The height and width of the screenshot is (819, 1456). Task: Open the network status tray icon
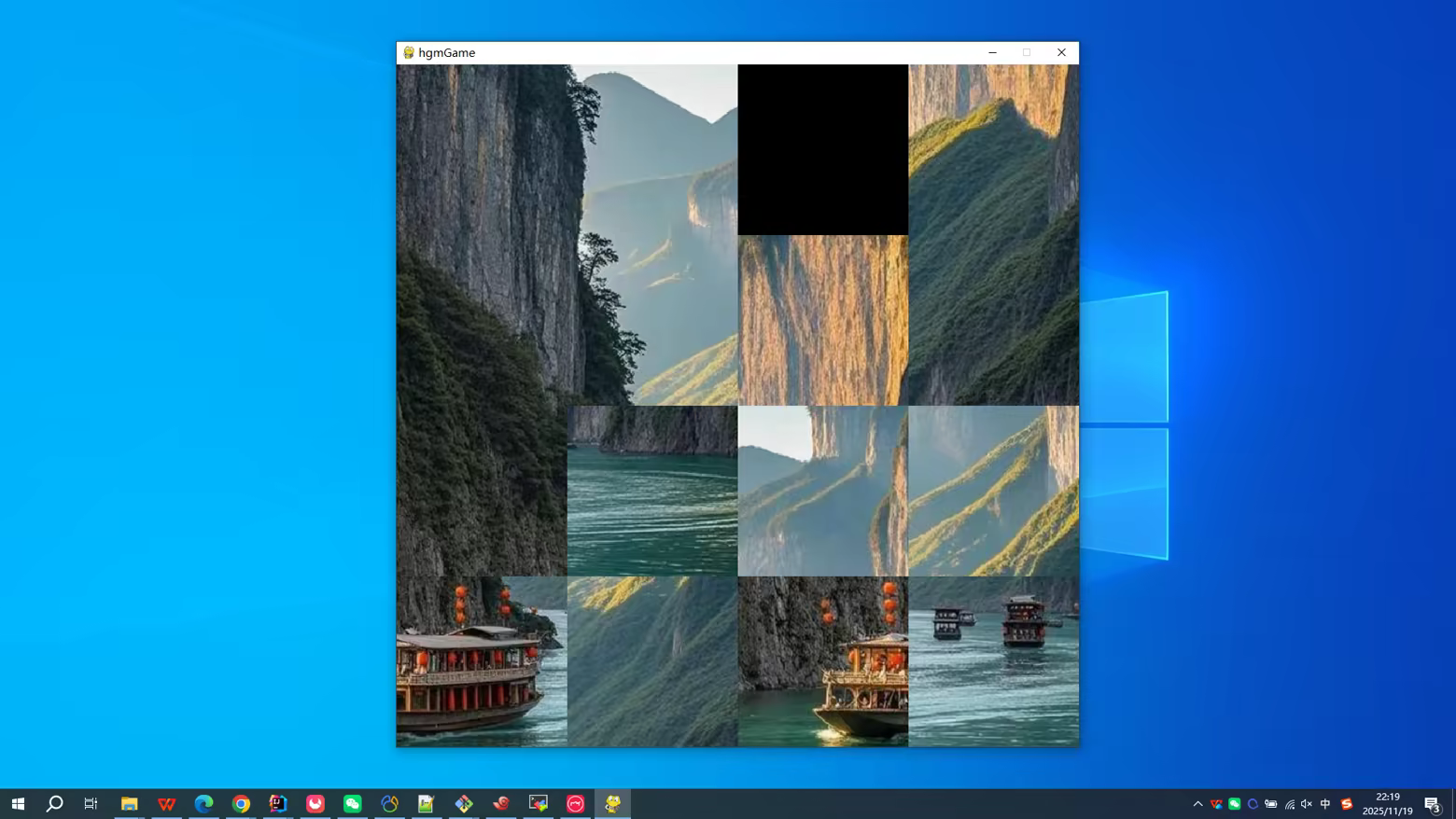click(1289, 804)
